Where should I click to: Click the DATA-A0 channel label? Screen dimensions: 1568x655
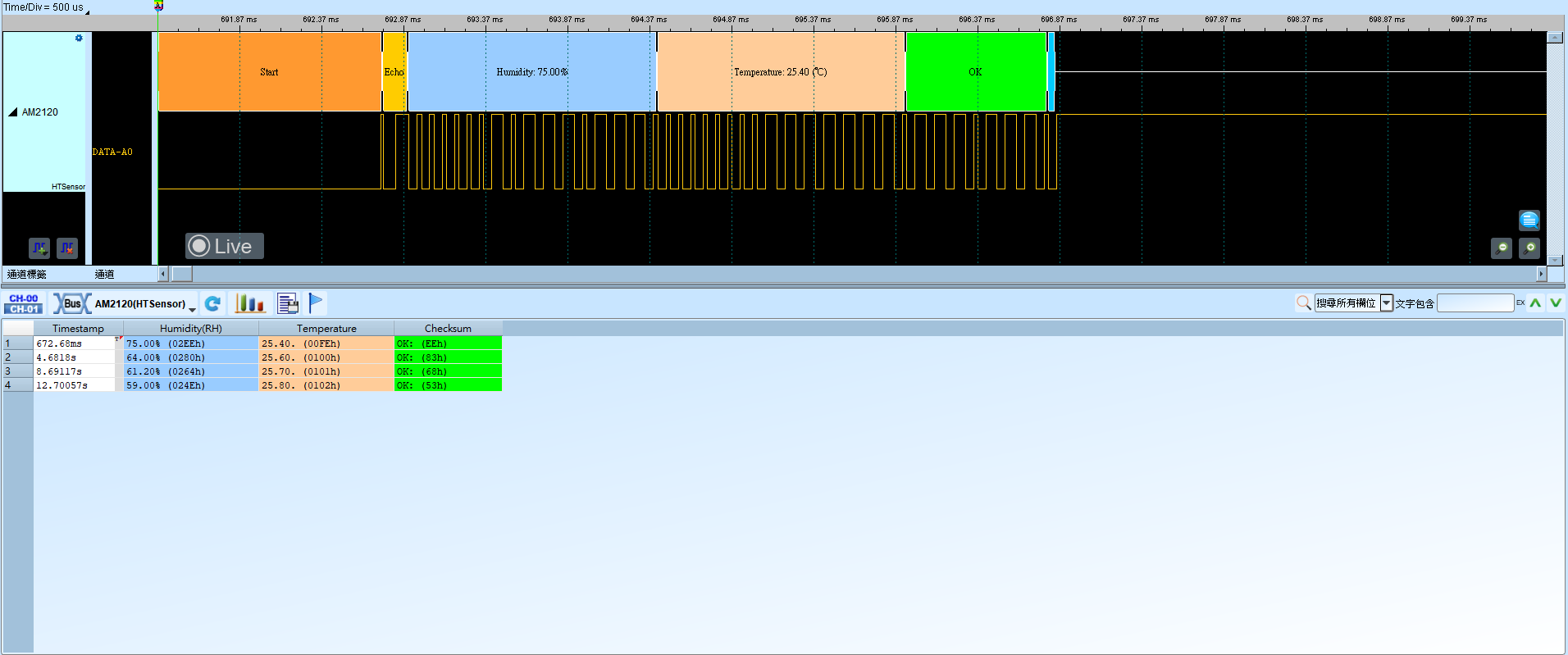112,152
